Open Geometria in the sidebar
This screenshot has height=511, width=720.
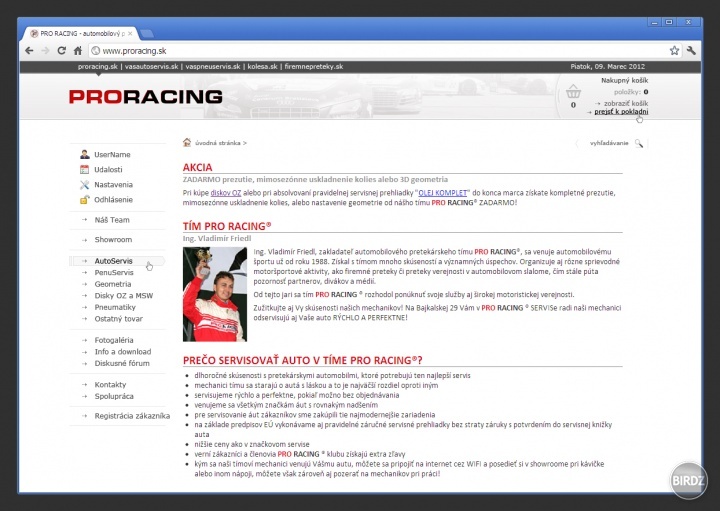(113, 284)
